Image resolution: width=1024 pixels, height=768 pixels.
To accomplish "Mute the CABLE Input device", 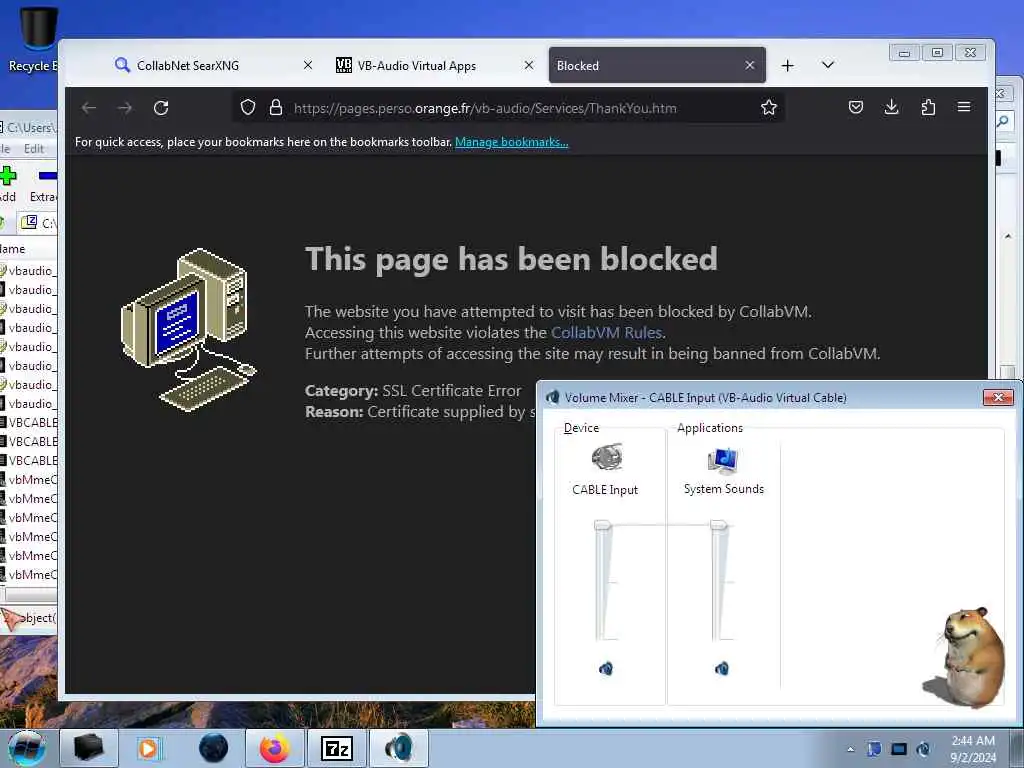I will pyautogui.click(x=605, y=668).
